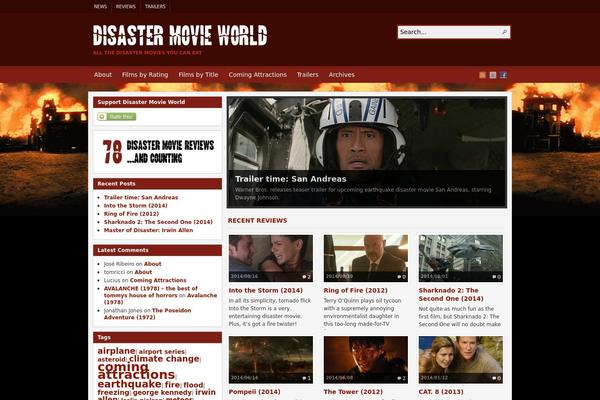Viewport: 600px width, 400px height.
Task: Select the coming attractions tag
Action: coord(136,371)
